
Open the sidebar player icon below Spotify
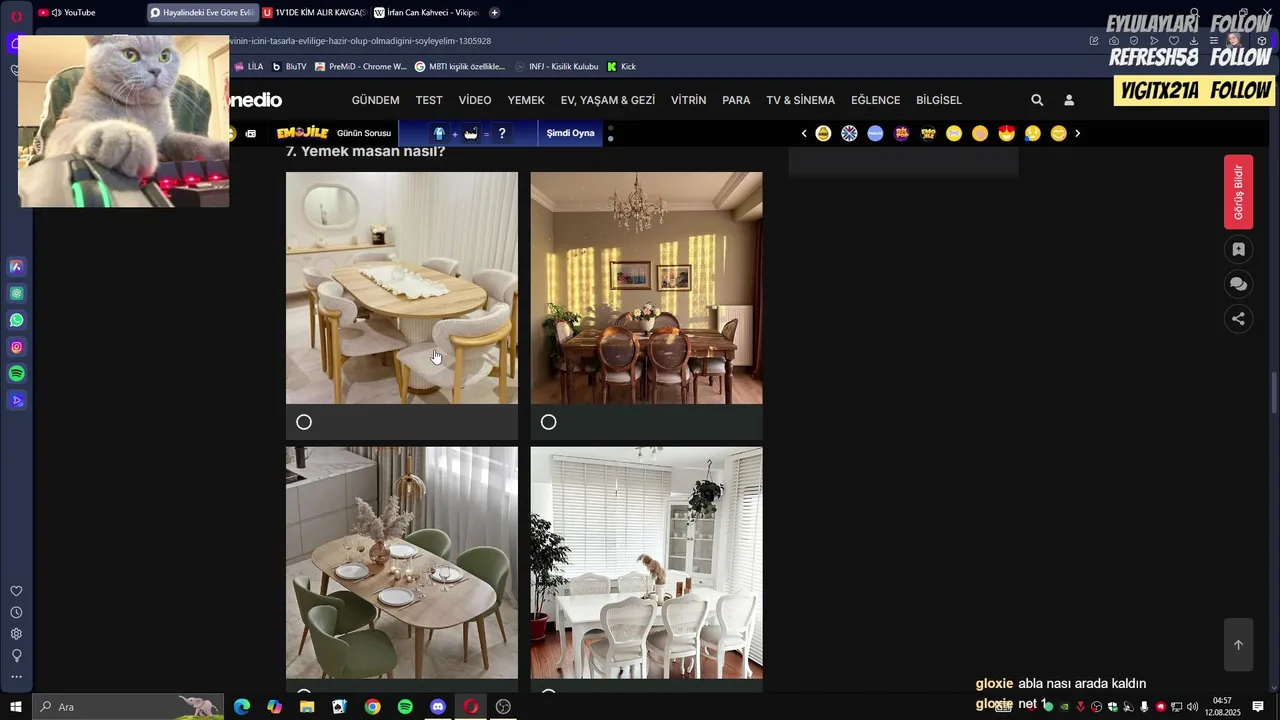16,400
